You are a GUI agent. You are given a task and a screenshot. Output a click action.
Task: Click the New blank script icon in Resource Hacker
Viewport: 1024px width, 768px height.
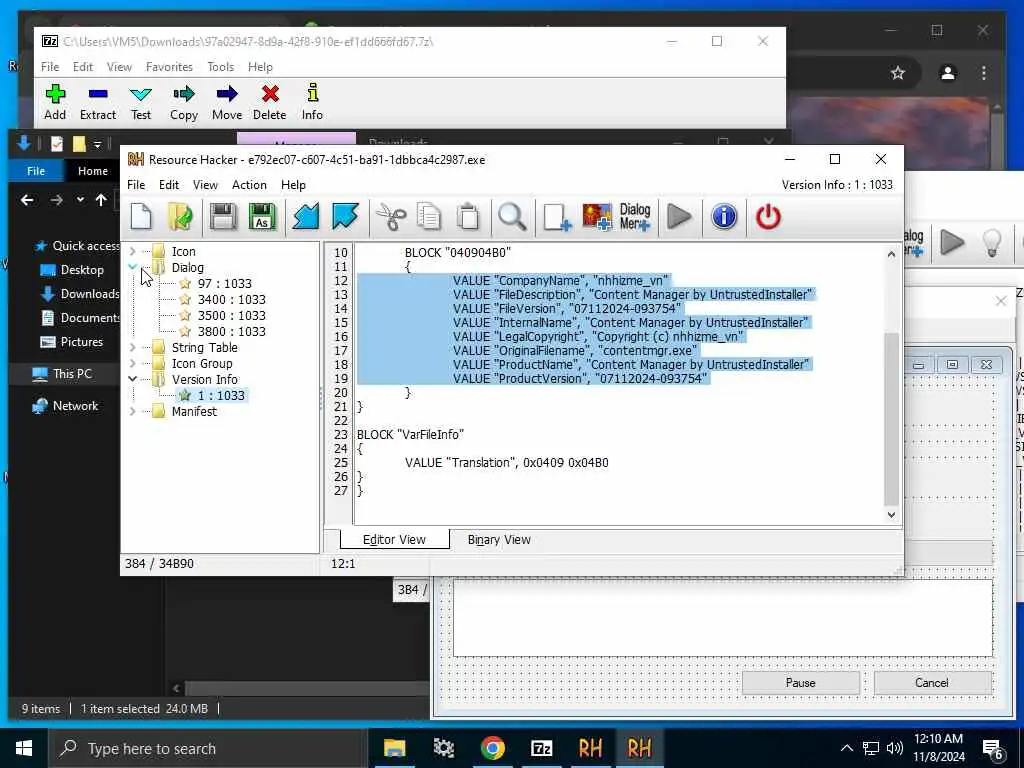tap(141, 217)
